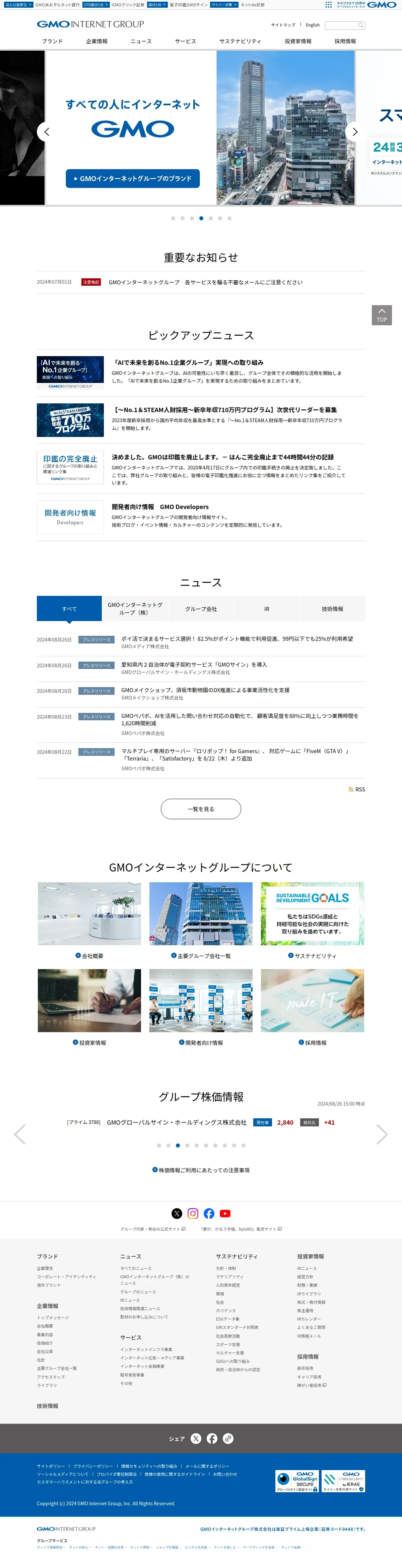The width and height of the screenshot is (402, 1568).
Task: Select the fourth hero carousel dot
Action: click(x=201, y=218)
